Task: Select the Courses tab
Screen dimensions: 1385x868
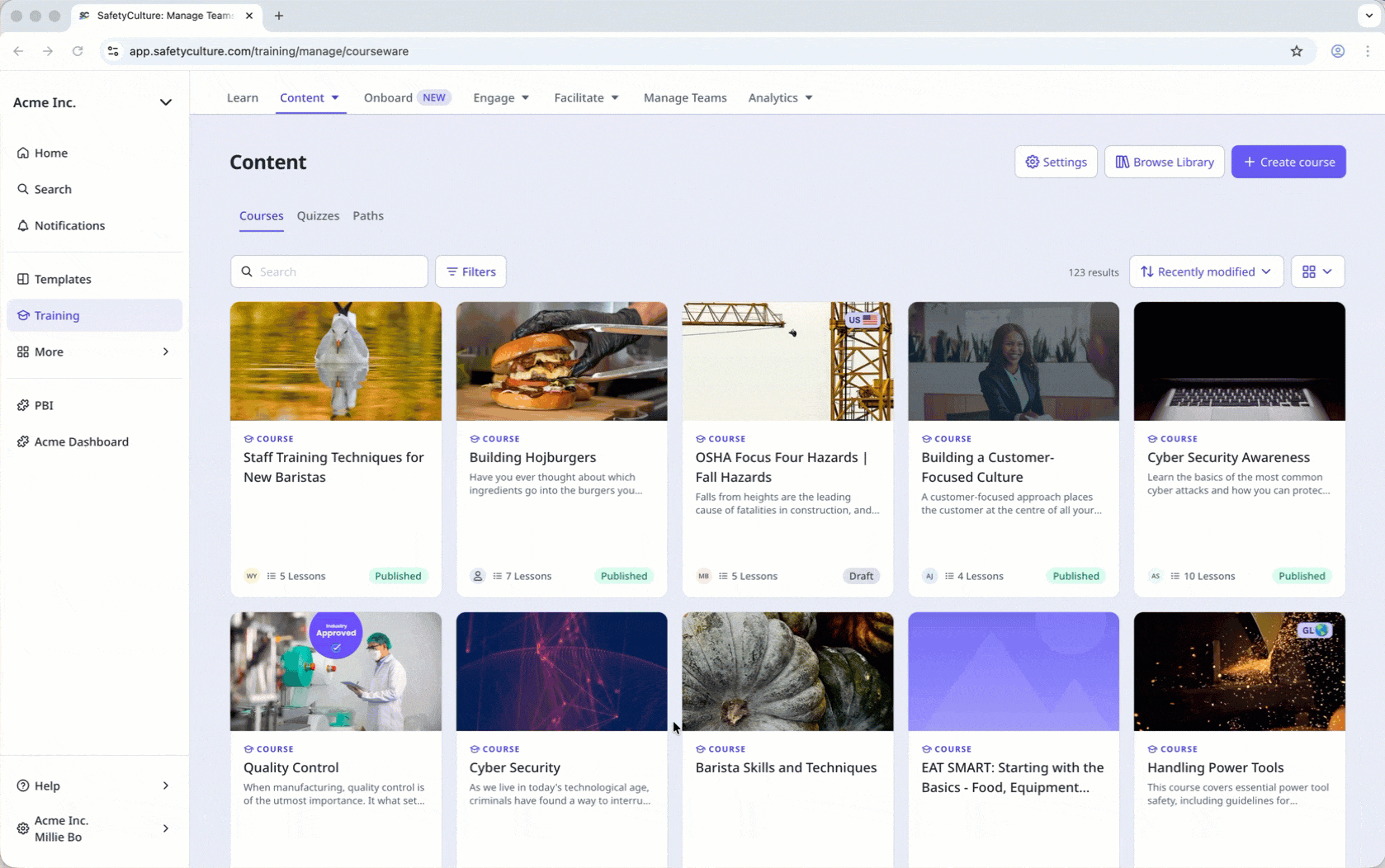Action: (261, 216)
